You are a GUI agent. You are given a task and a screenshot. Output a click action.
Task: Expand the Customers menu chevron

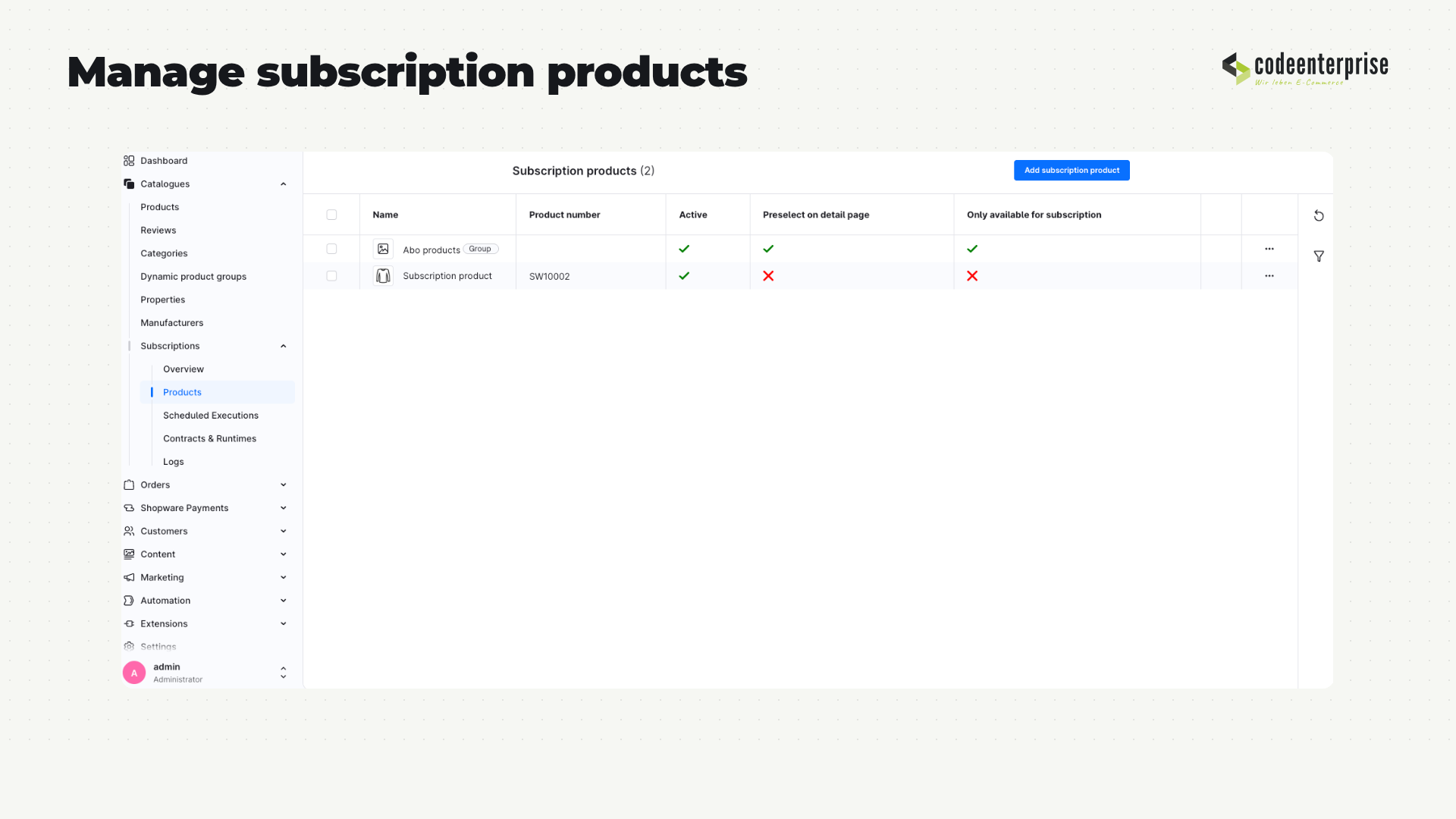click(x=284, y=531)
